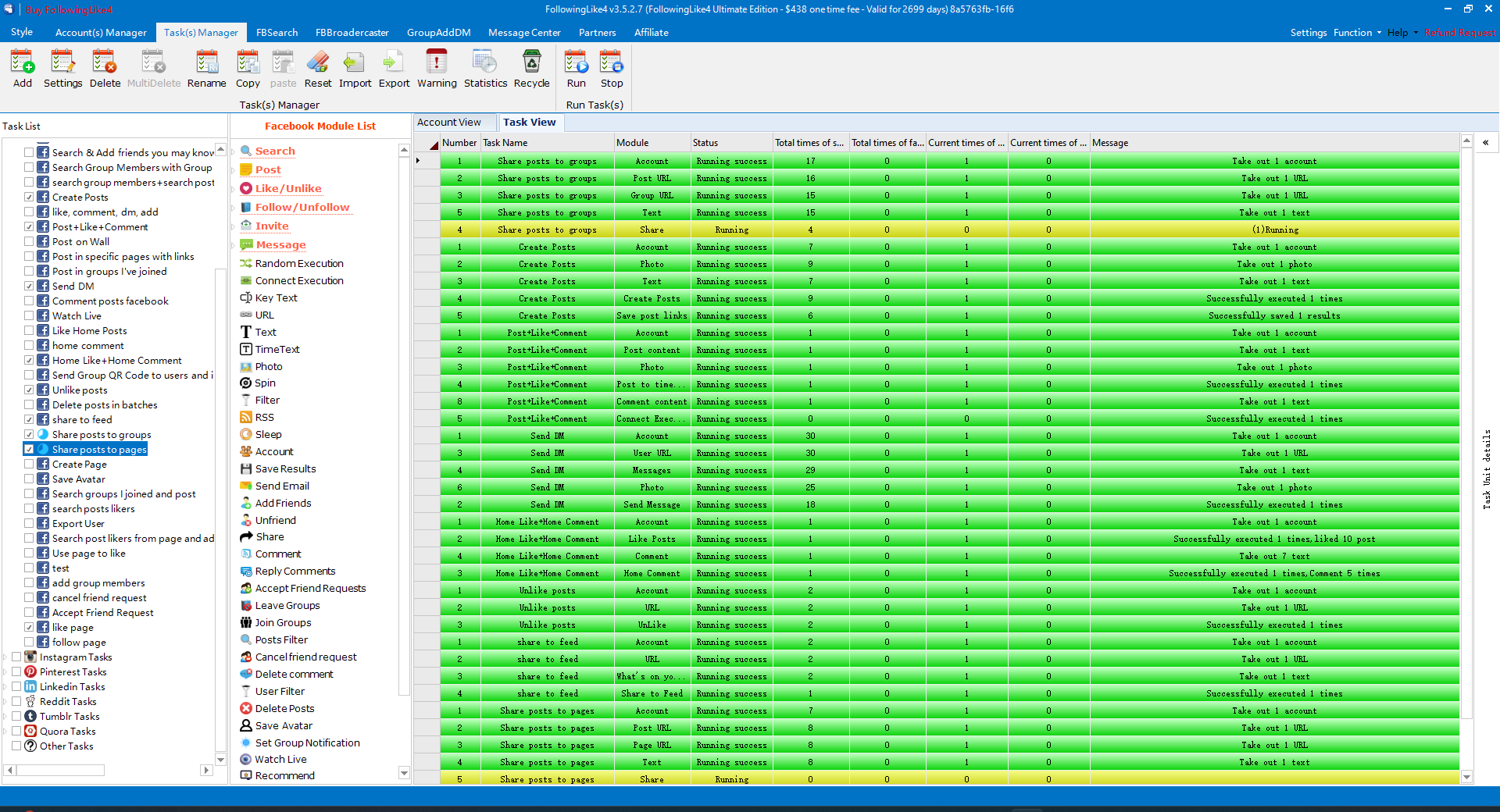Image resolution: width=1500 pixels, height=812 pixels.
Task: Sort by the Status column header
Action: coord(730,143)
